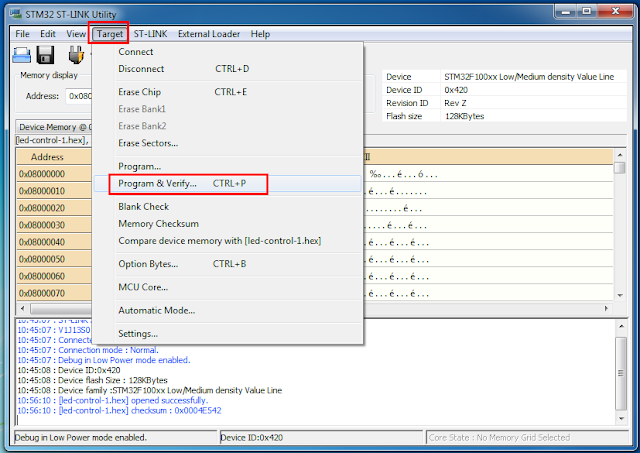This screenshot has height=453, width=640.
Task: Switch to the Device Memory tab
Action: (55, 127)
